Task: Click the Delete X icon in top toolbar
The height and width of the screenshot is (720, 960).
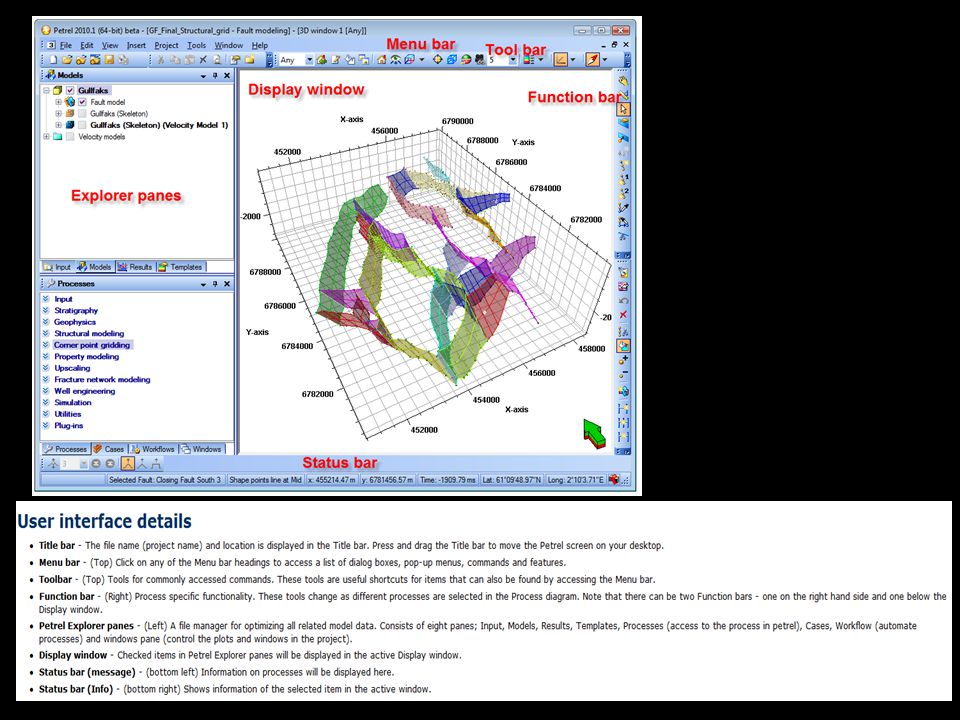Action: [x=203, y=59]
